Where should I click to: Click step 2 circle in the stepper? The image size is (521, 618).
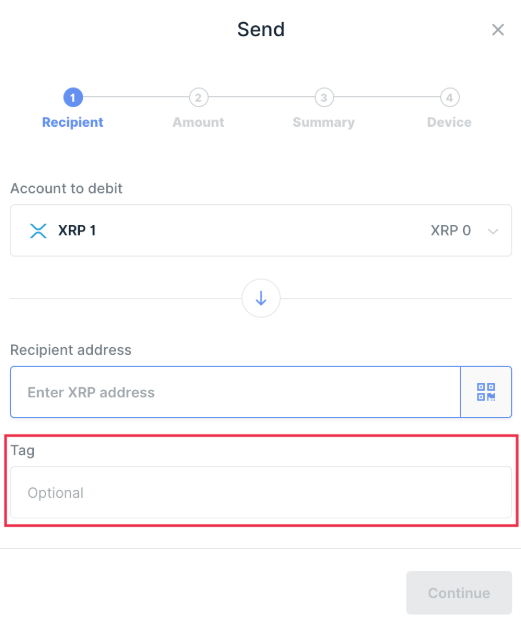click(198, 97)
